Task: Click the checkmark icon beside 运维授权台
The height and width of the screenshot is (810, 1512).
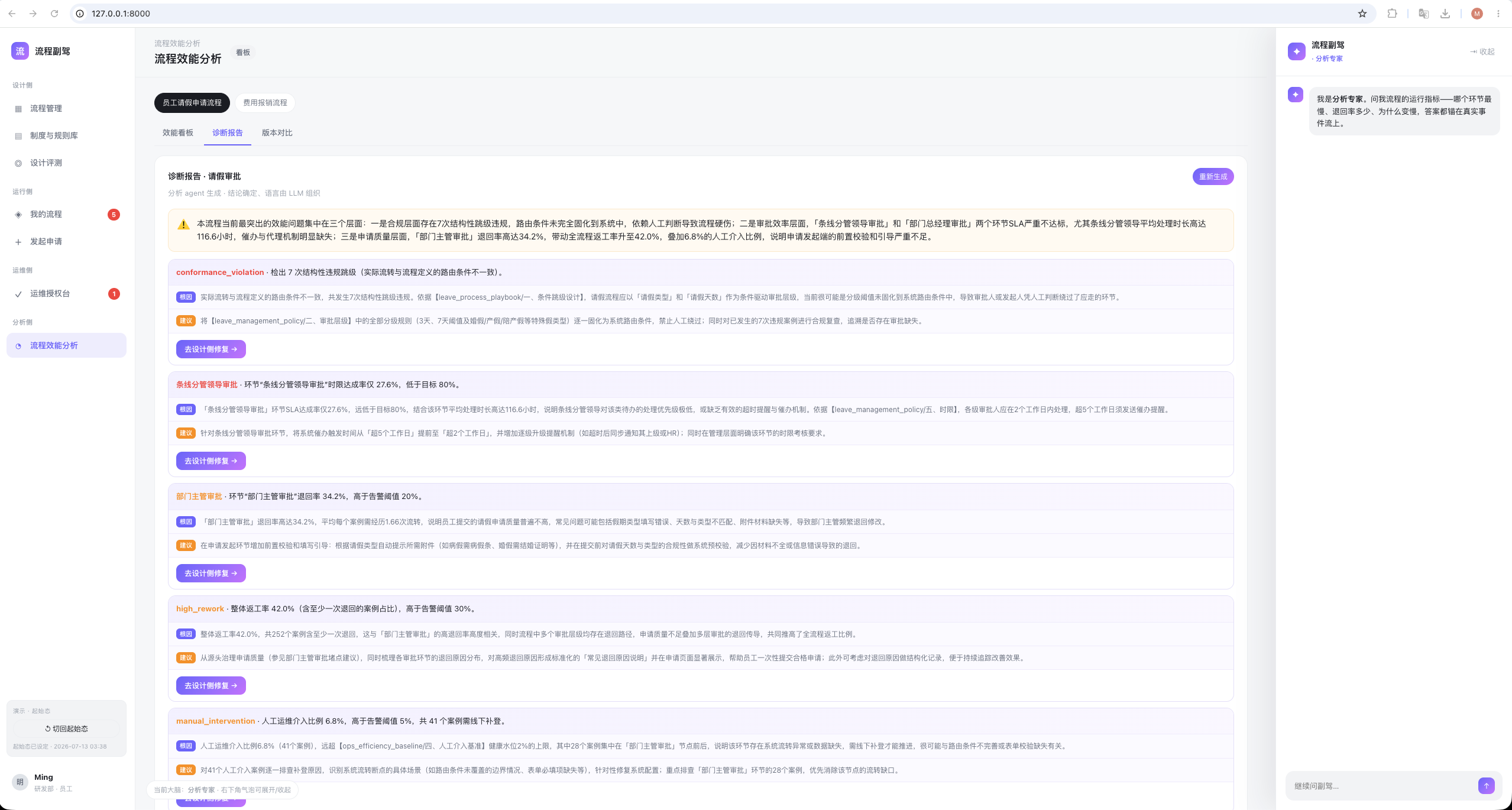Action: click(18, 294)
